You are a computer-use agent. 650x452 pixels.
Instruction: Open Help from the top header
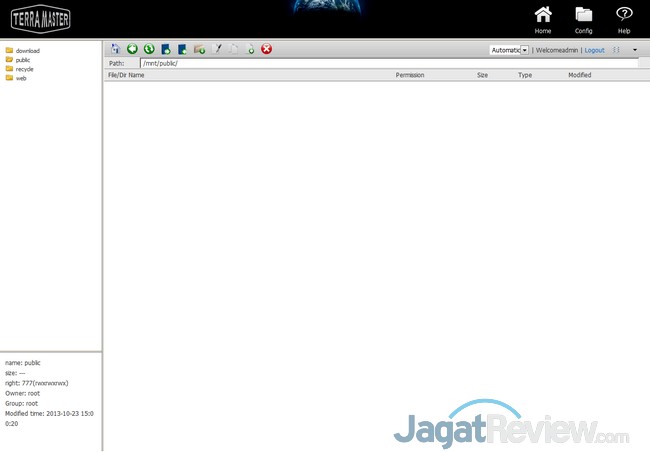pyautogui.click(x=624, y=20)
